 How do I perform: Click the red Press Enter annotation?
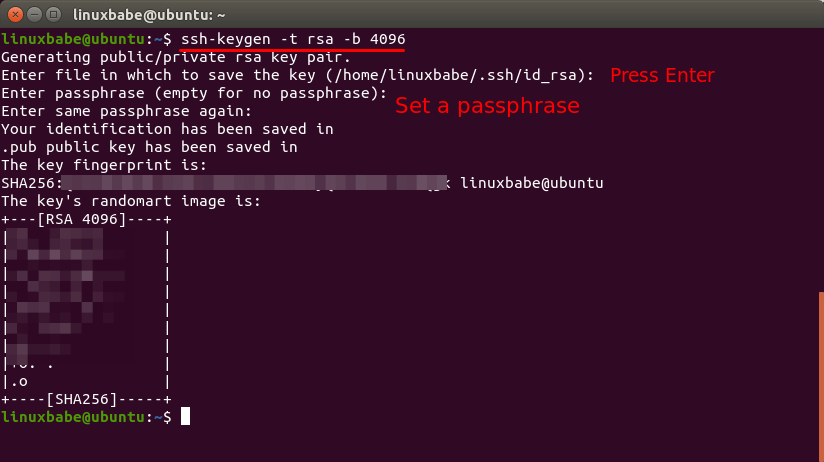662,75
